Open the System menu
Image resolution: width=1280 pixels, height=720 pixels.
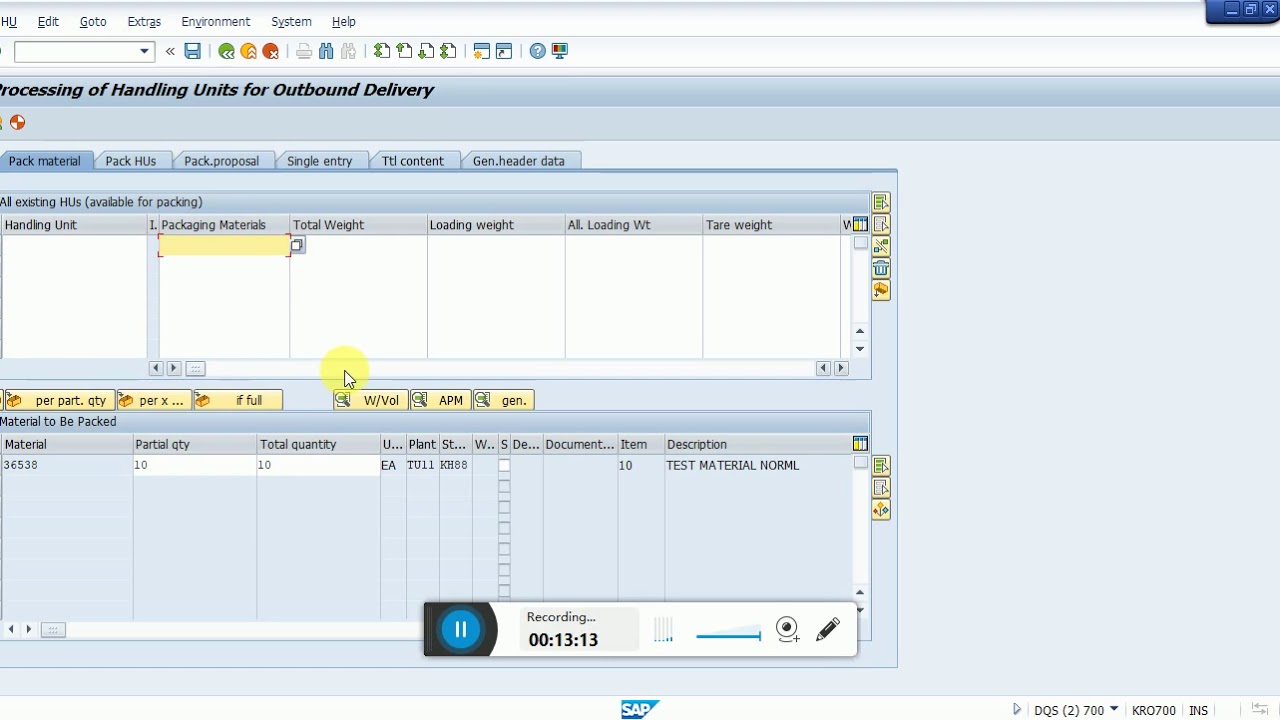coord(291,21)
